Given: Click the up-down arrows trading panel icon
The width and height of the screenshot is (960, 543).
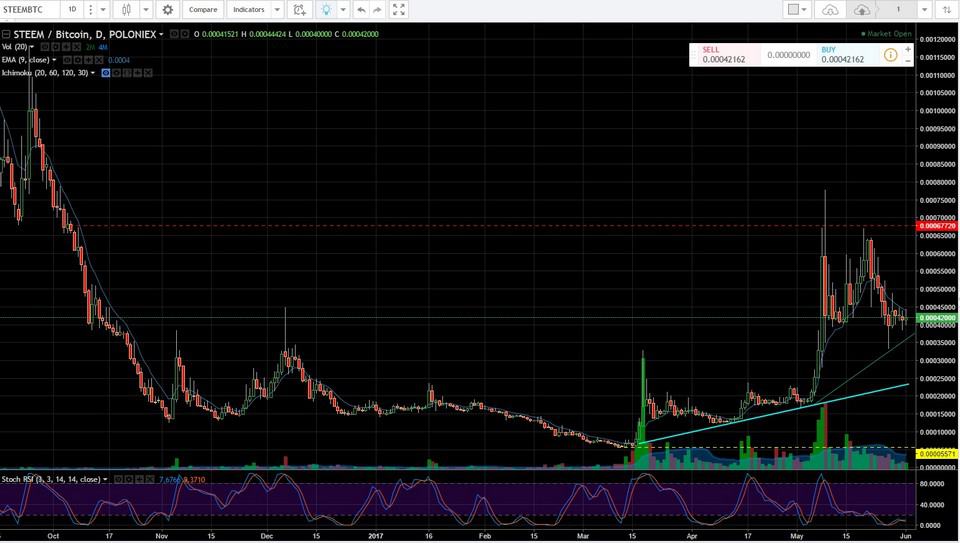Looking at the screenshot, I should click(x=947, y=10).
